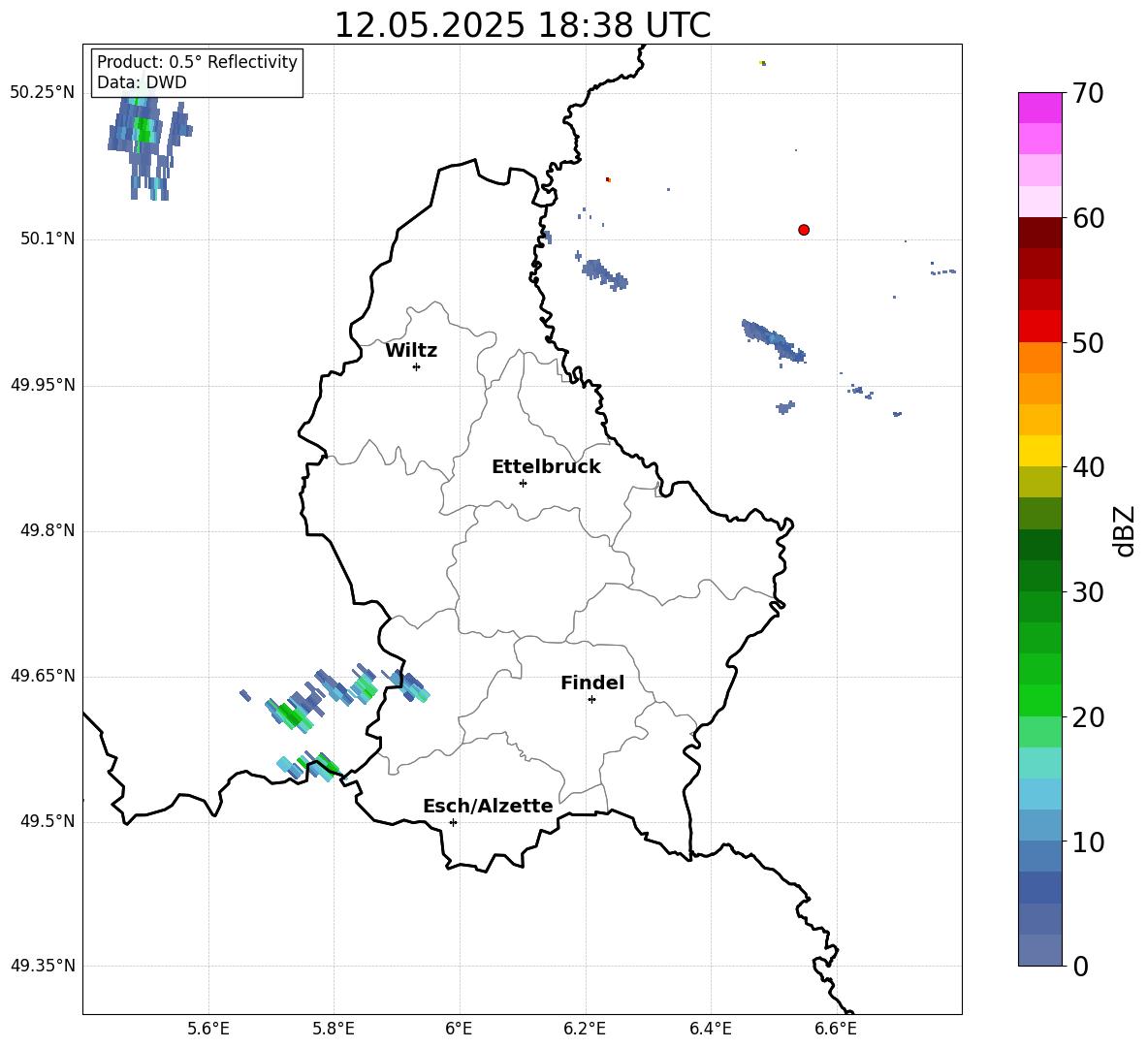This screenshot has width=1148, height=1048.
Task: Click the longitude label 6°E
Action: pyautogui.click(x=459, y=1029)
